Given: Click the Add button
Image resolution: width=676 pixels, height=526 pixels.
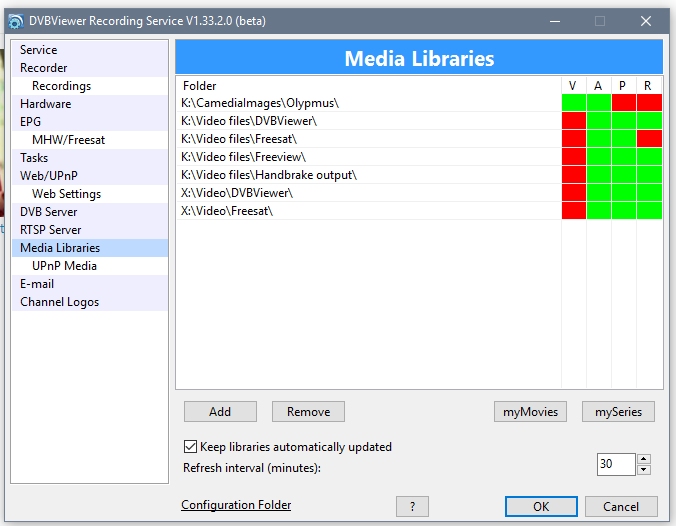Looking at the screenshot, I should coord(220,412).
